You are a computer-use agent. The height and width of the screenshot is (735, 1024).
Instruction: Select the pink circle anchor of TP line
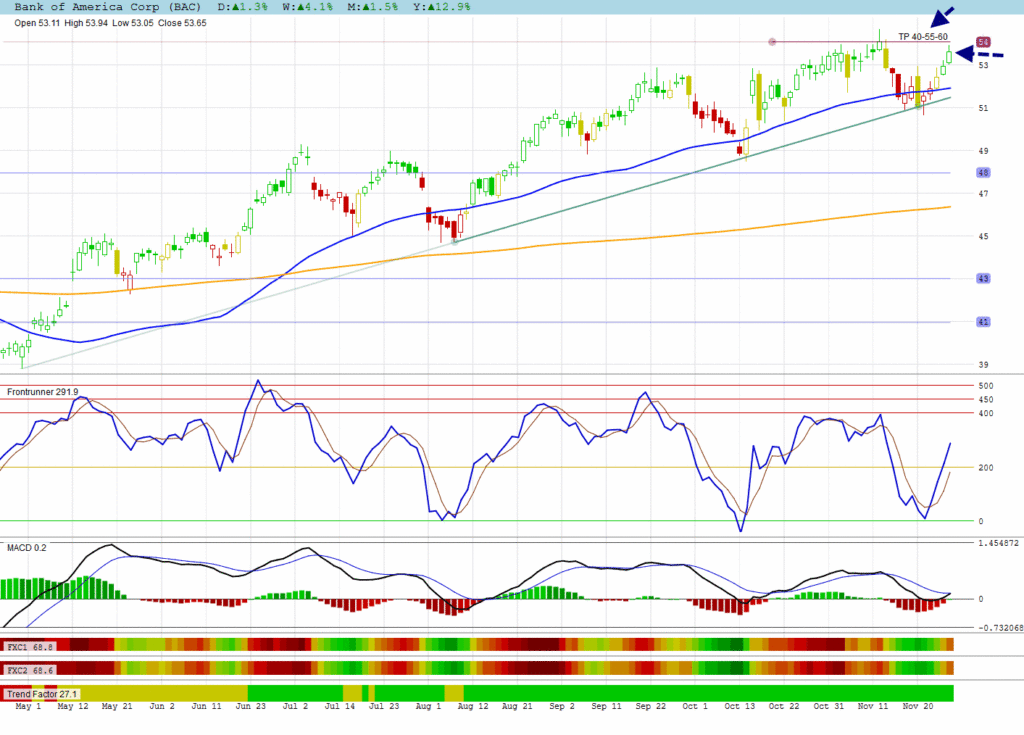[771, 42]
